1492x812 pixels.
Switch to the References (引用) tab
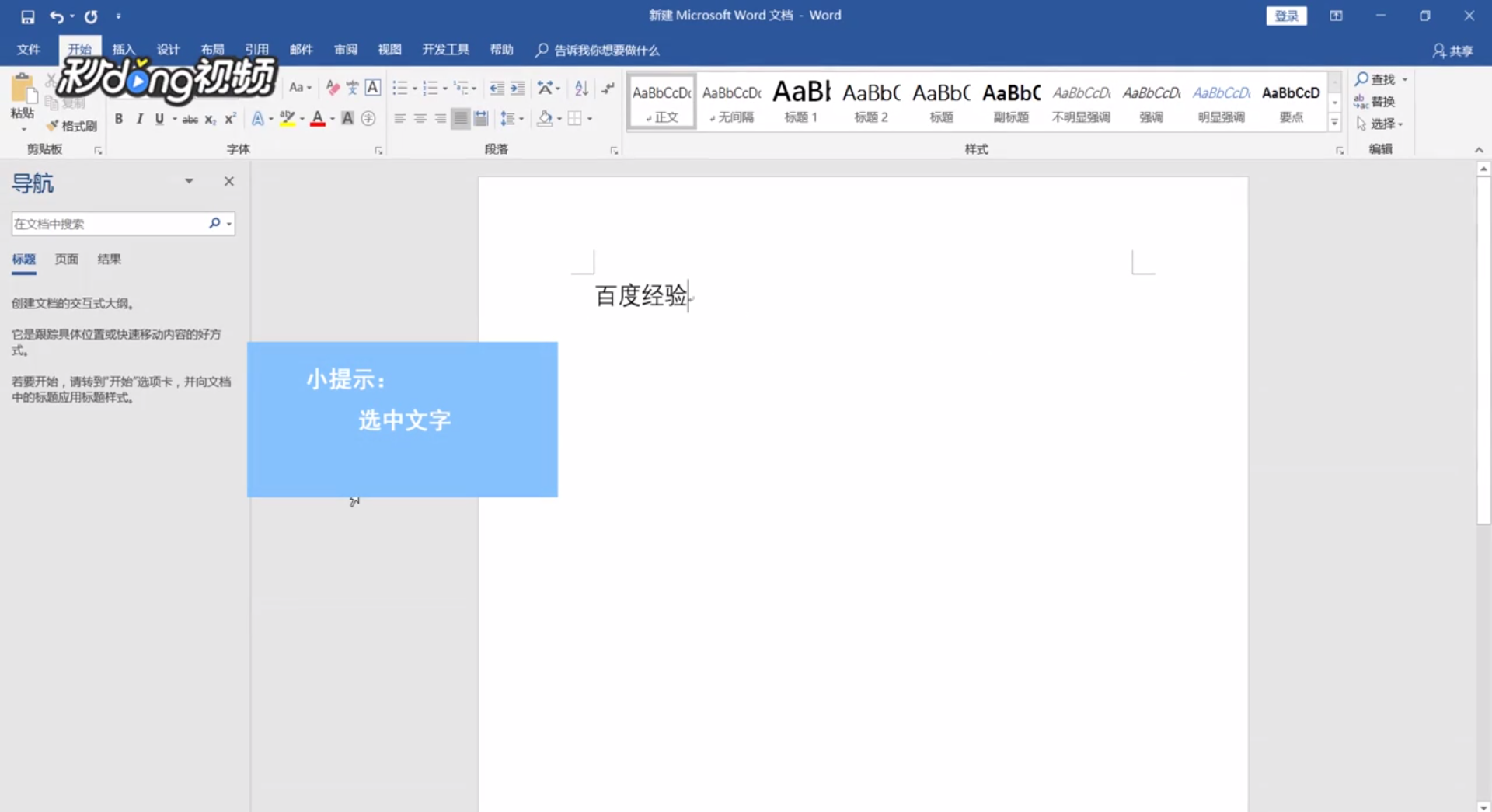tap(256, 50)
